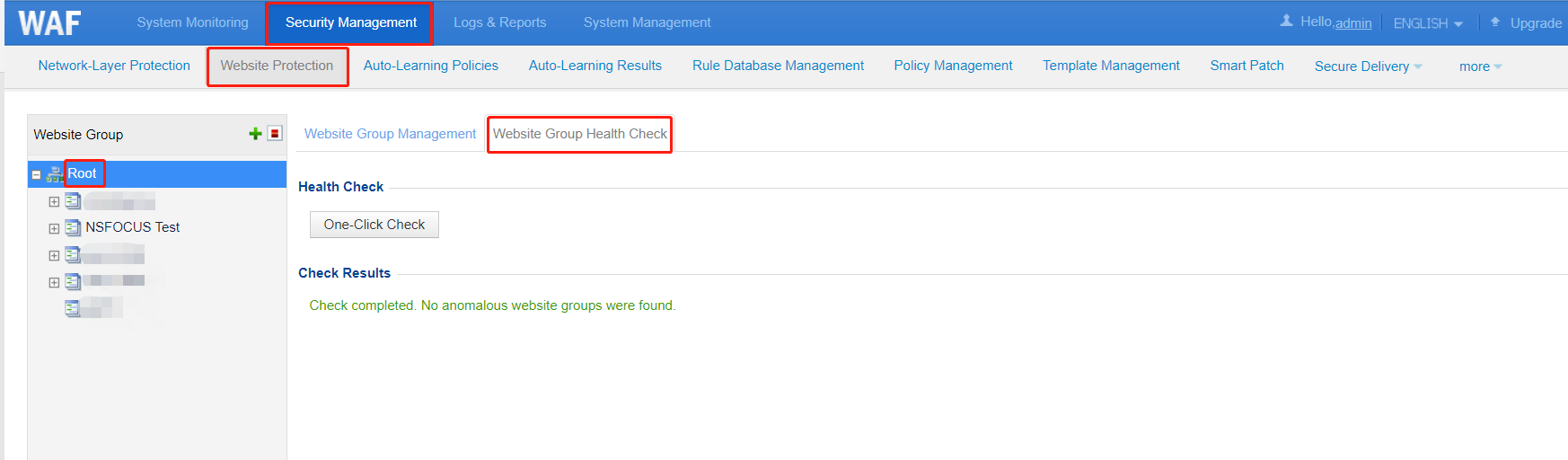Expand the first website group under Root
This screenshot has width=1568, height=460.
54,202
